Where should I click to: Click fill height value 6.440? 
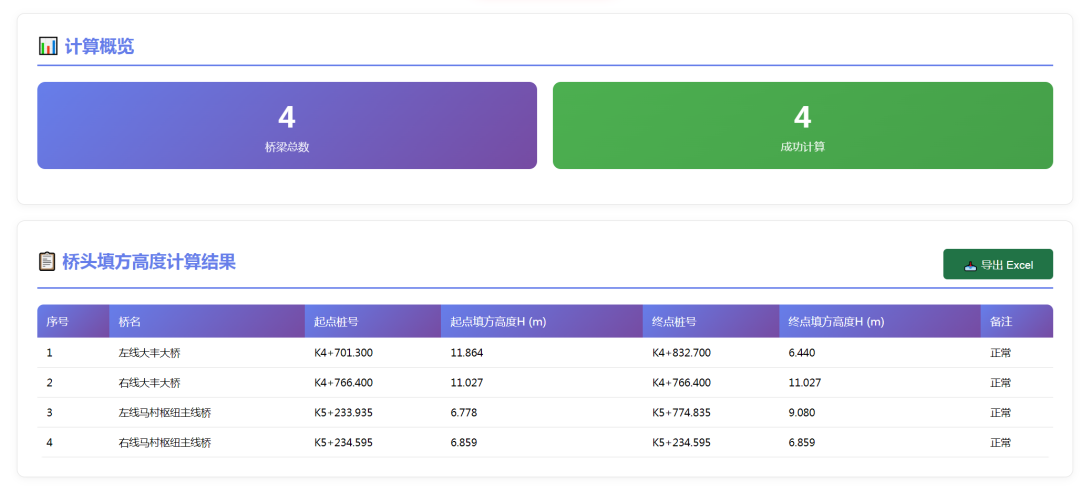point(802,353)
